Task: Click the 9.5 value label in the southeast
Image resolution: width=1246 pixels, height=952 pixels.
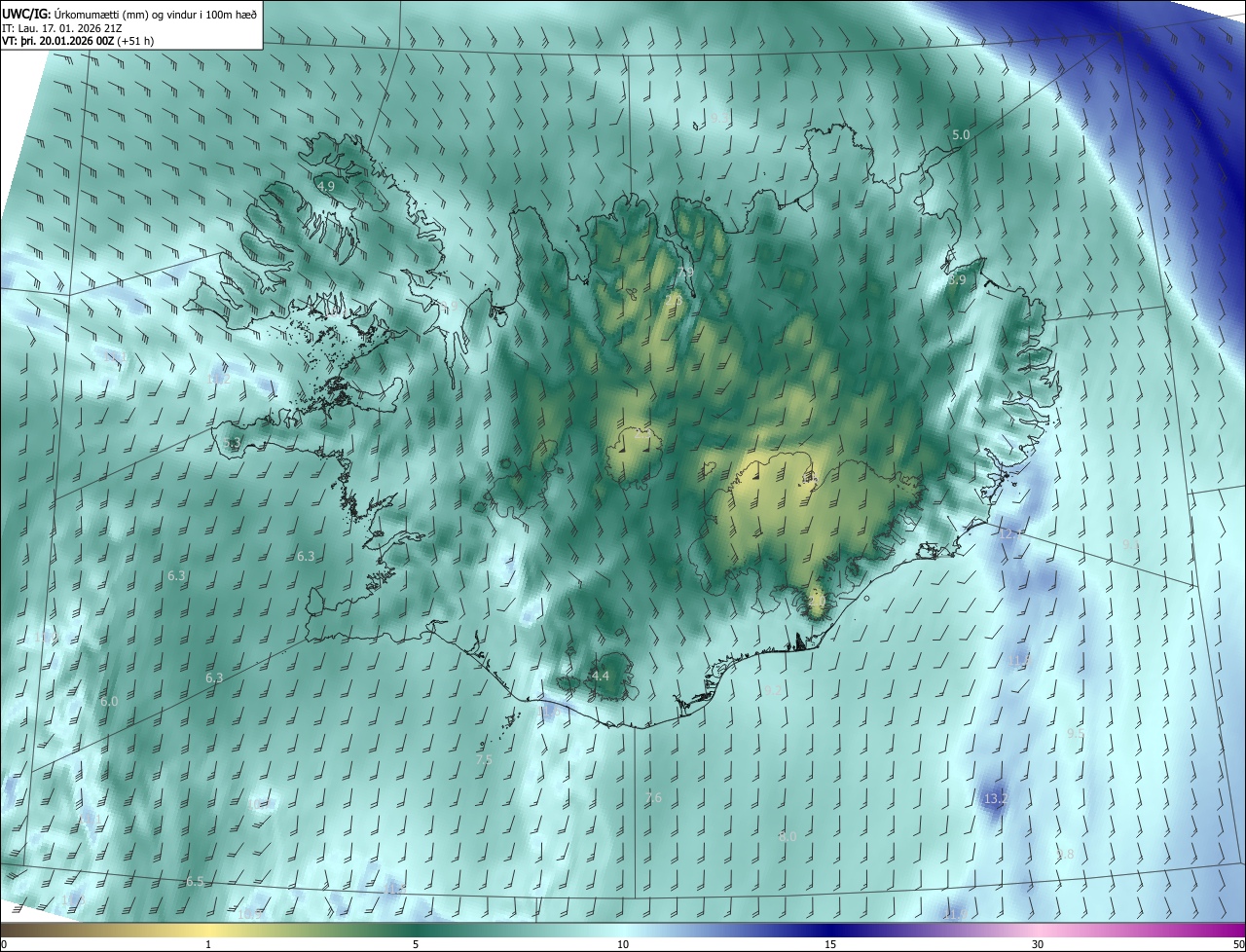Action: (x=1076, y=732)
